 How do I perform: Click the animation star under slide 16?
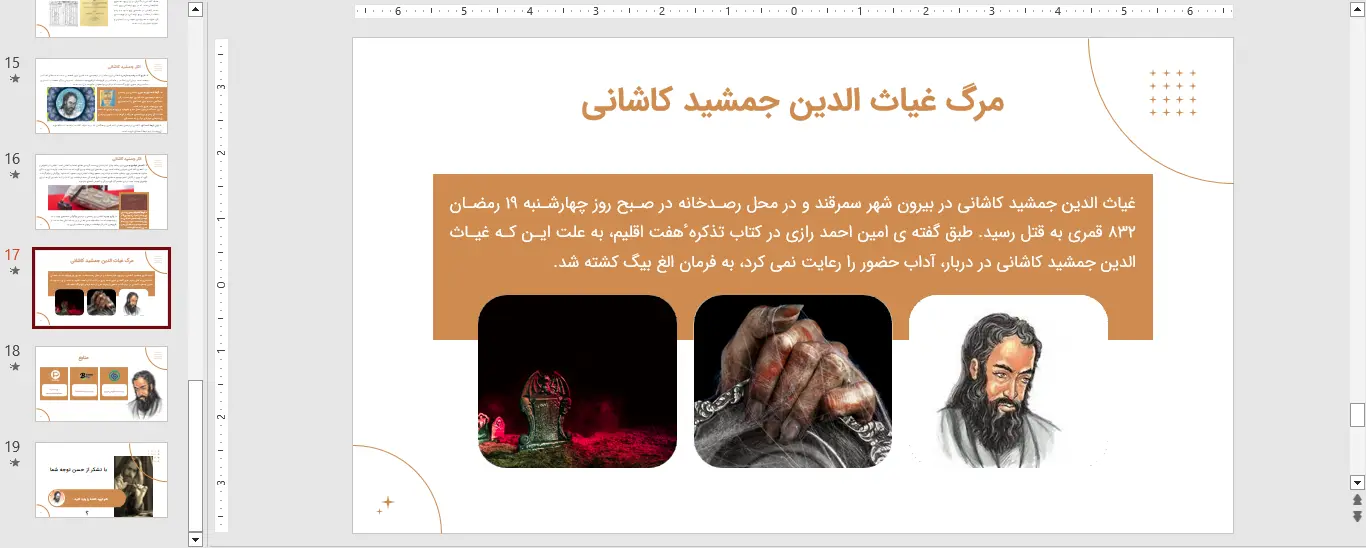tap(14, 174)
